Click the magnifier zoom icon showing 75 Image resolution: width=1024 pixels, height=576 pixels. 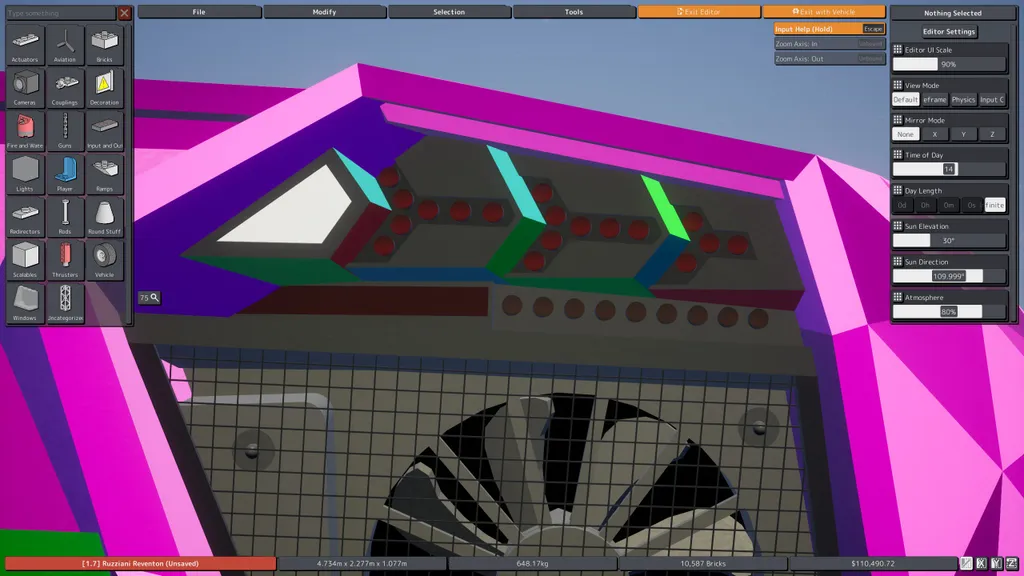point(150,298)
